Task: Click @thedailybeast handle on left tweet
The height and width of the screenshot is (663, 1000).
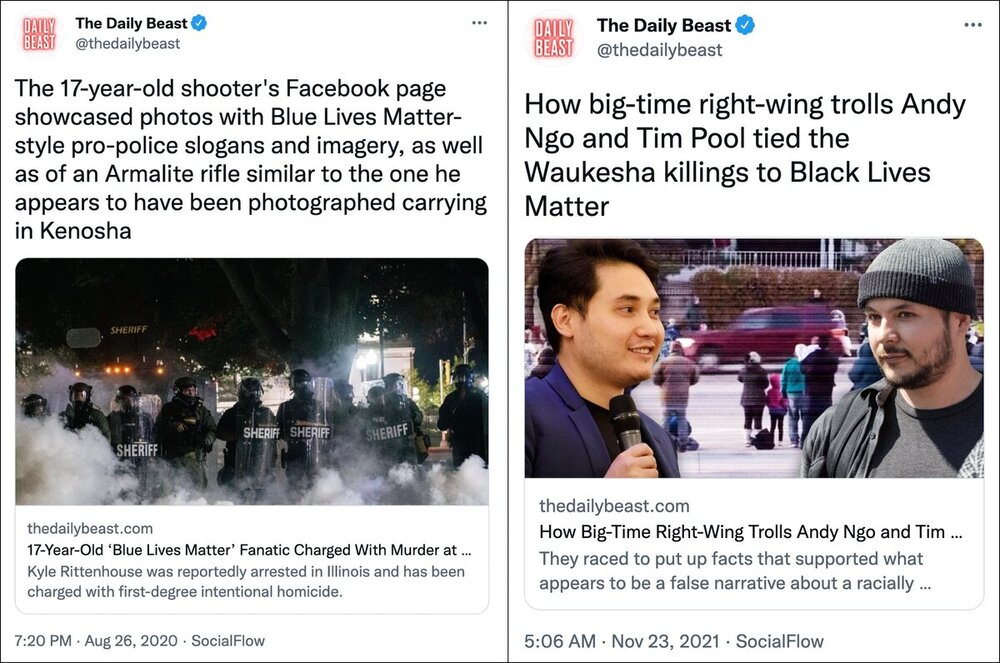Action: (x=128, y=44)
